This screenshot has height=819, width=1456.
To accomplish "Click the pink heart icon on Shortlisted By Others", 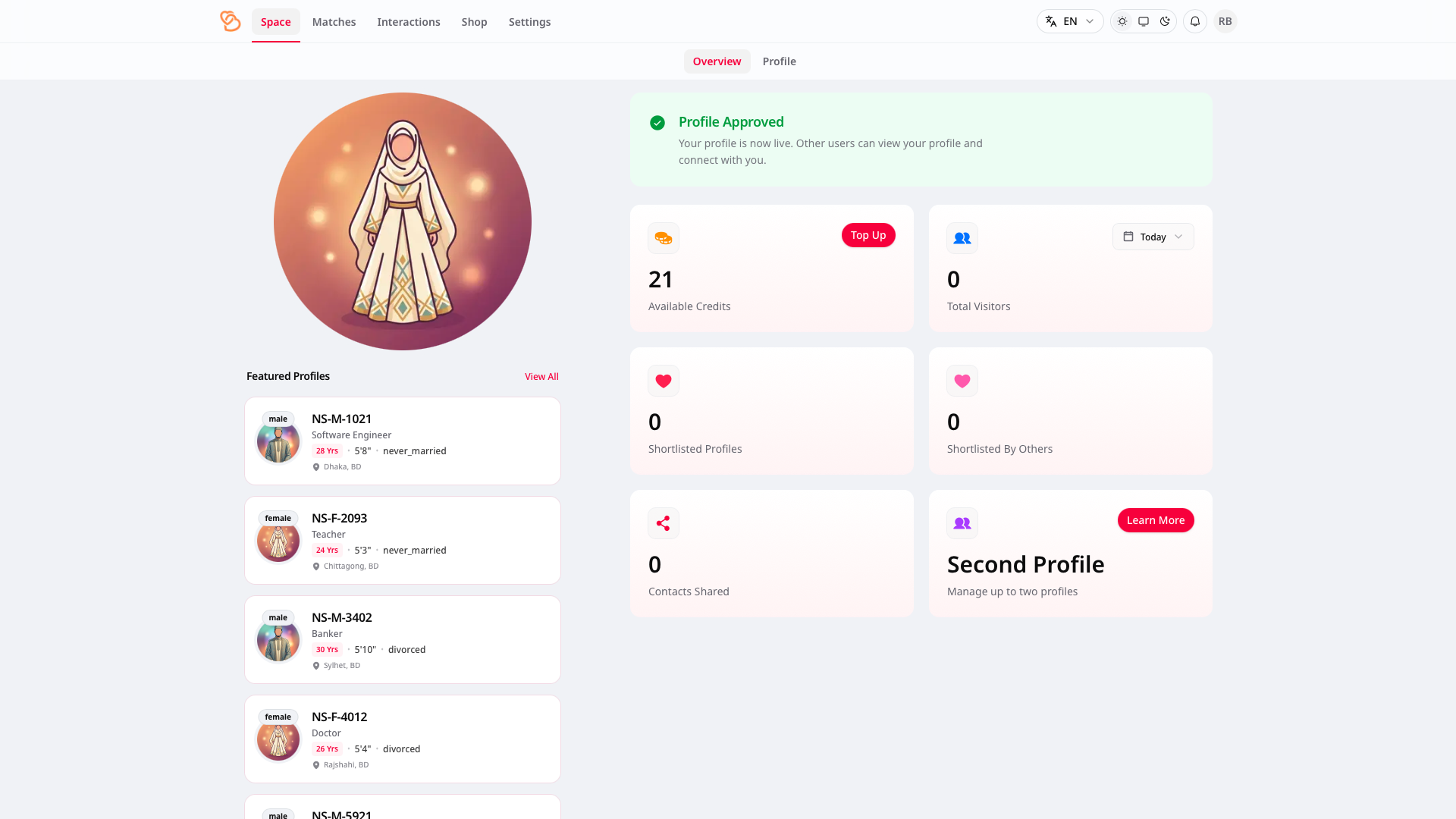I will coord(962,380).
